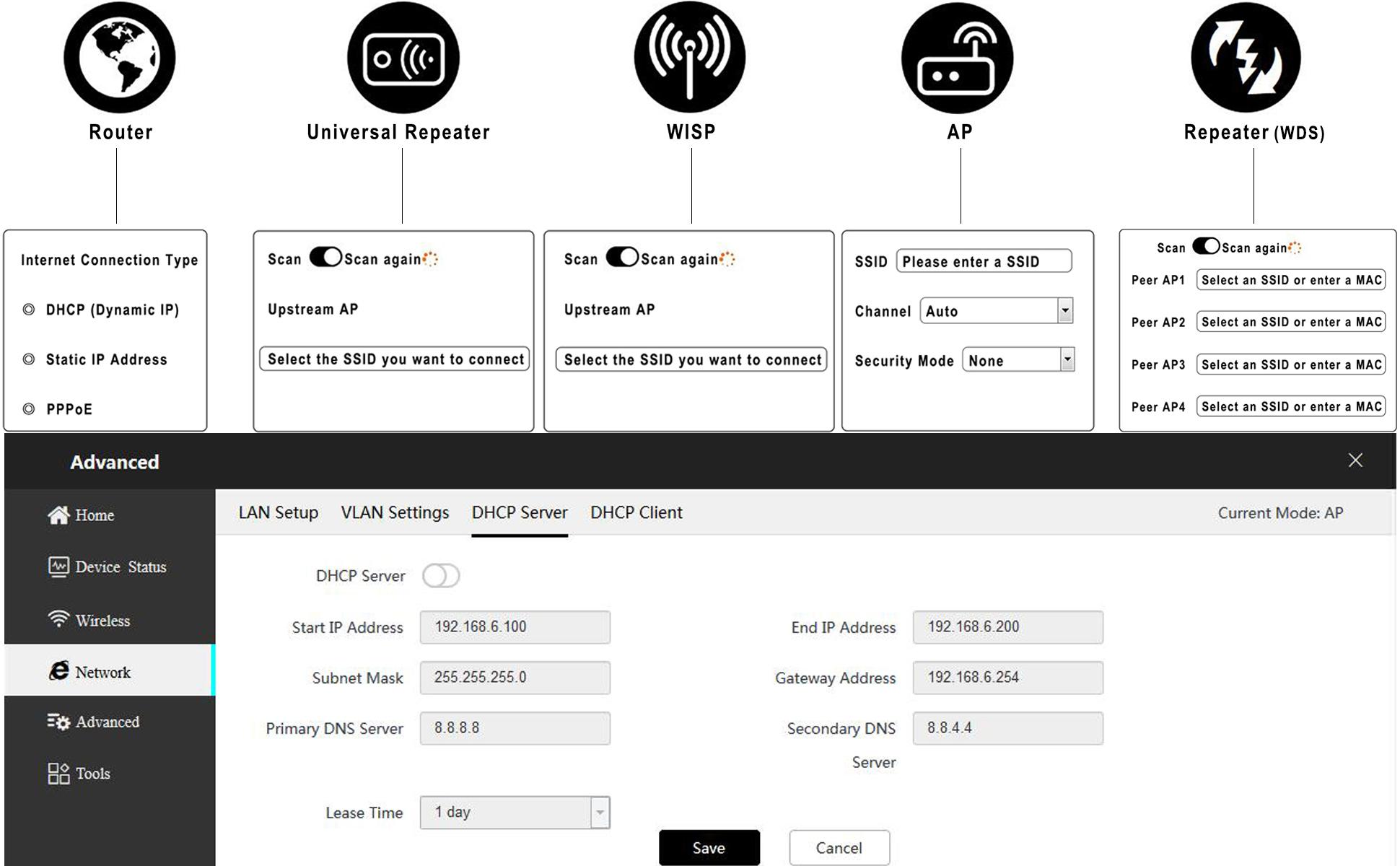Toggle Scan switch under Universal Repeater
The image size is (1400, 866).
tap(325, 258)
